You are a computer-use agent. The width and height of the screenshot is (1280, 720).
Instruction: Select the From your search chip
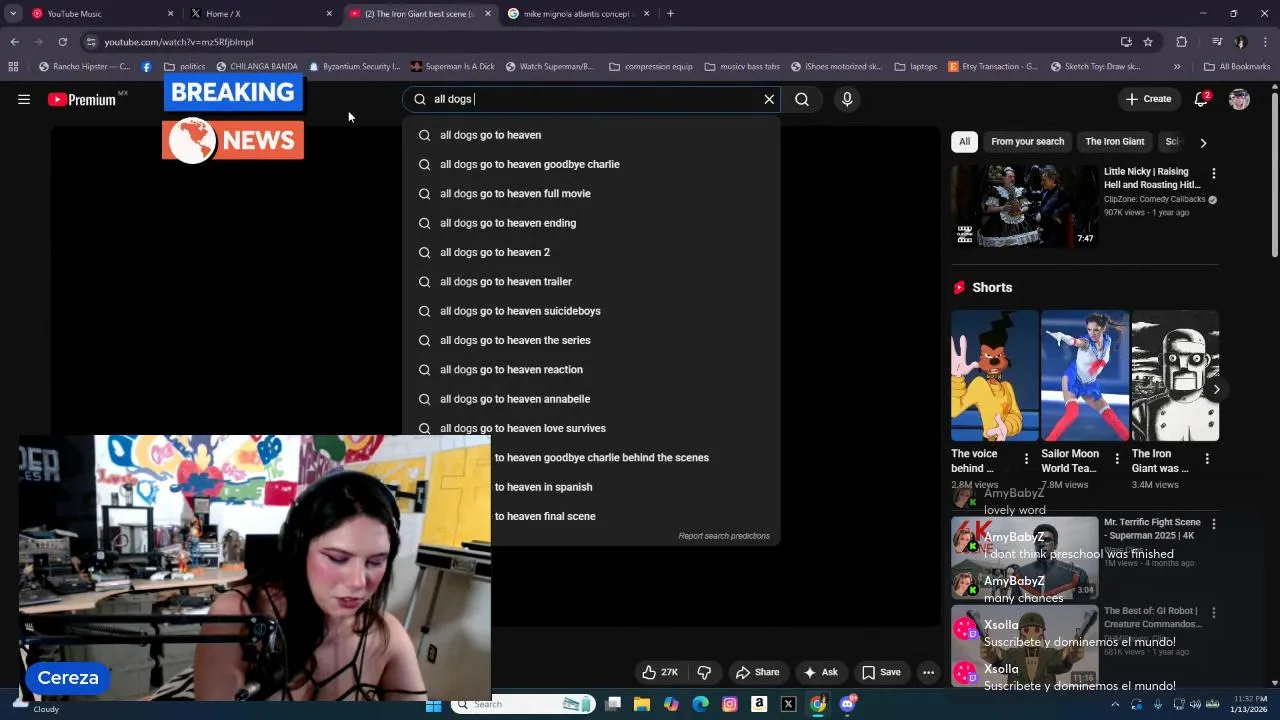(x=1027, y=142)
